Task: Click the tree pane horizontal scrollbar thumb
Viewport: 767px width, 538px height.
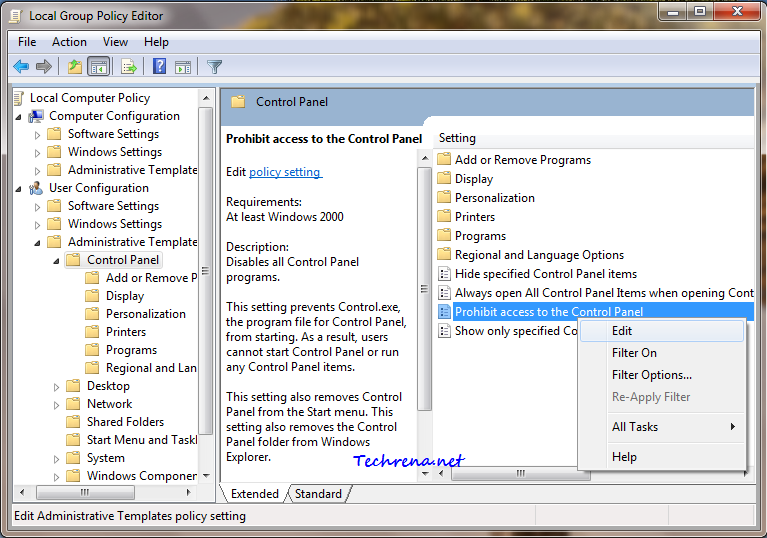Action: pos(85,492)
